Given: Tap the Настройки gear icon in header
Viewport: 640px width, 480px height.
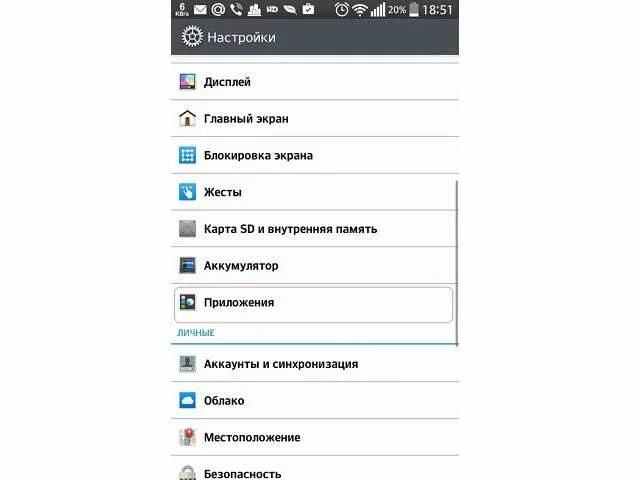Looking at the screenshot, I should 192,37.
